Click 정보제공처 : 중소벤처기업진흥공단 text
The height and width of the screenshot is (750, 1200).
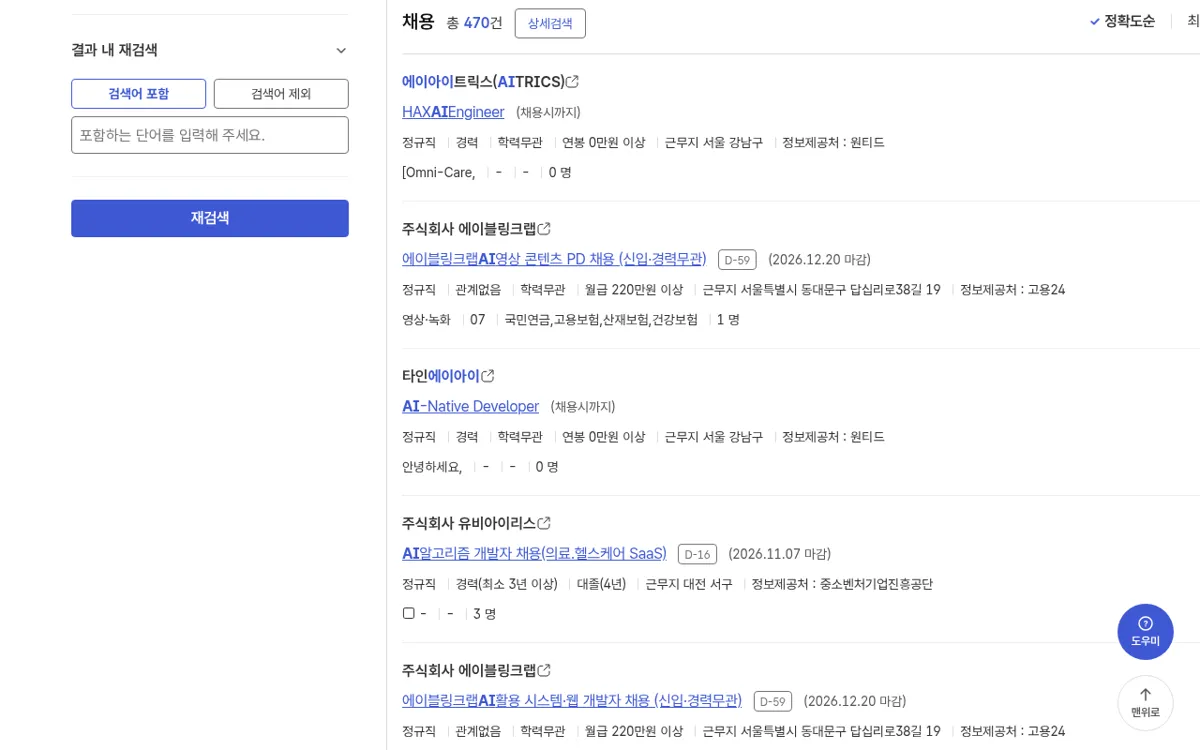(x=842, y=584)
